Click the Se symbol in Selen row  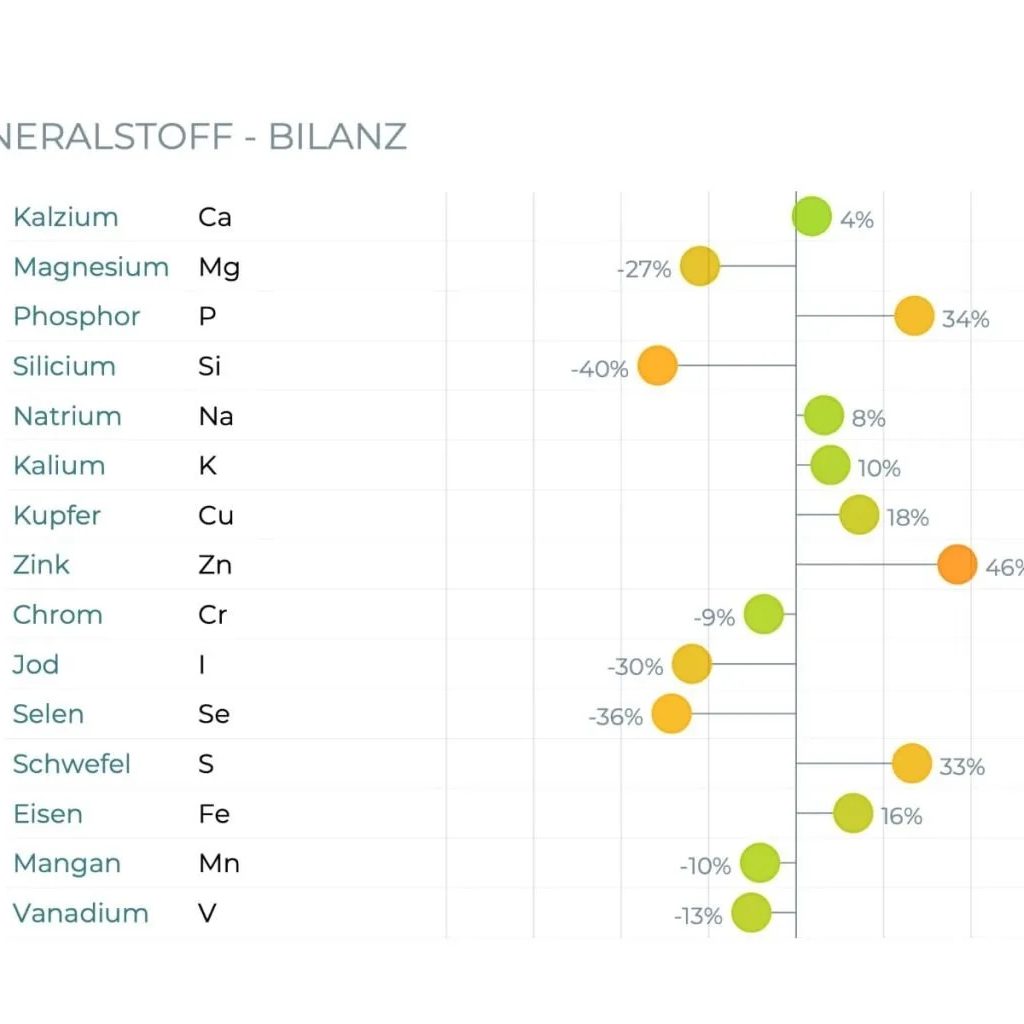(214, 714)
